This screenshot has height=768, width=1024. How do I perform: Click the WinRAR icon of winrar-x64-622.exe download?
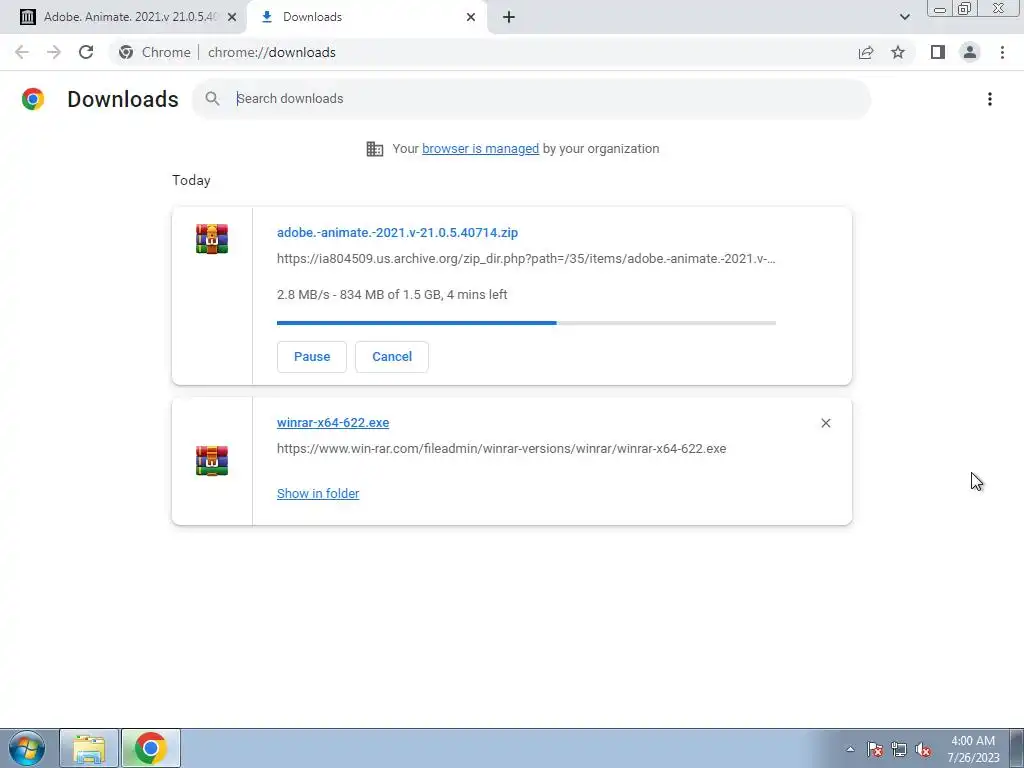coord(212,460)
